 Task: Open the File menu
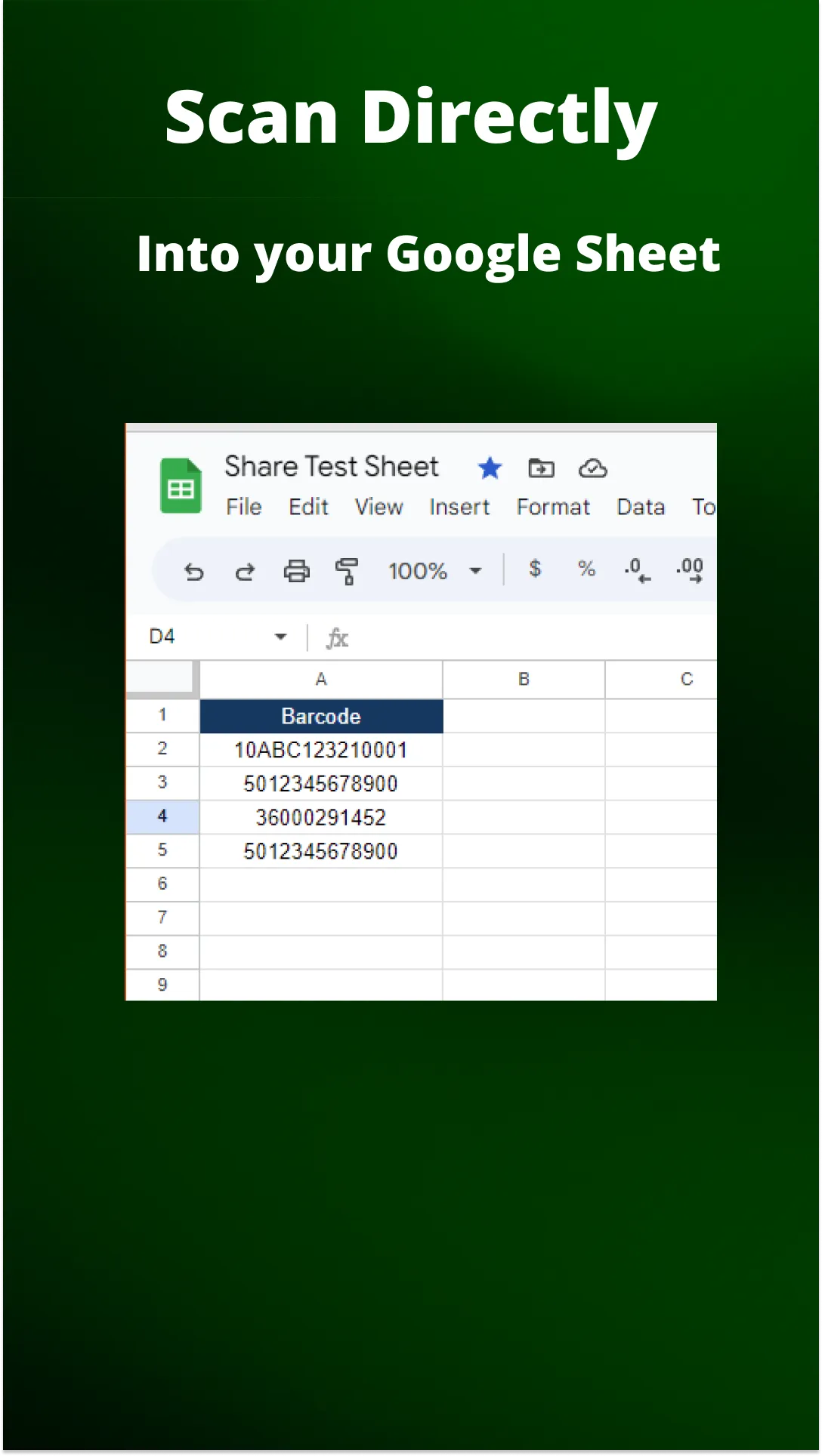[x=244, y=507]
